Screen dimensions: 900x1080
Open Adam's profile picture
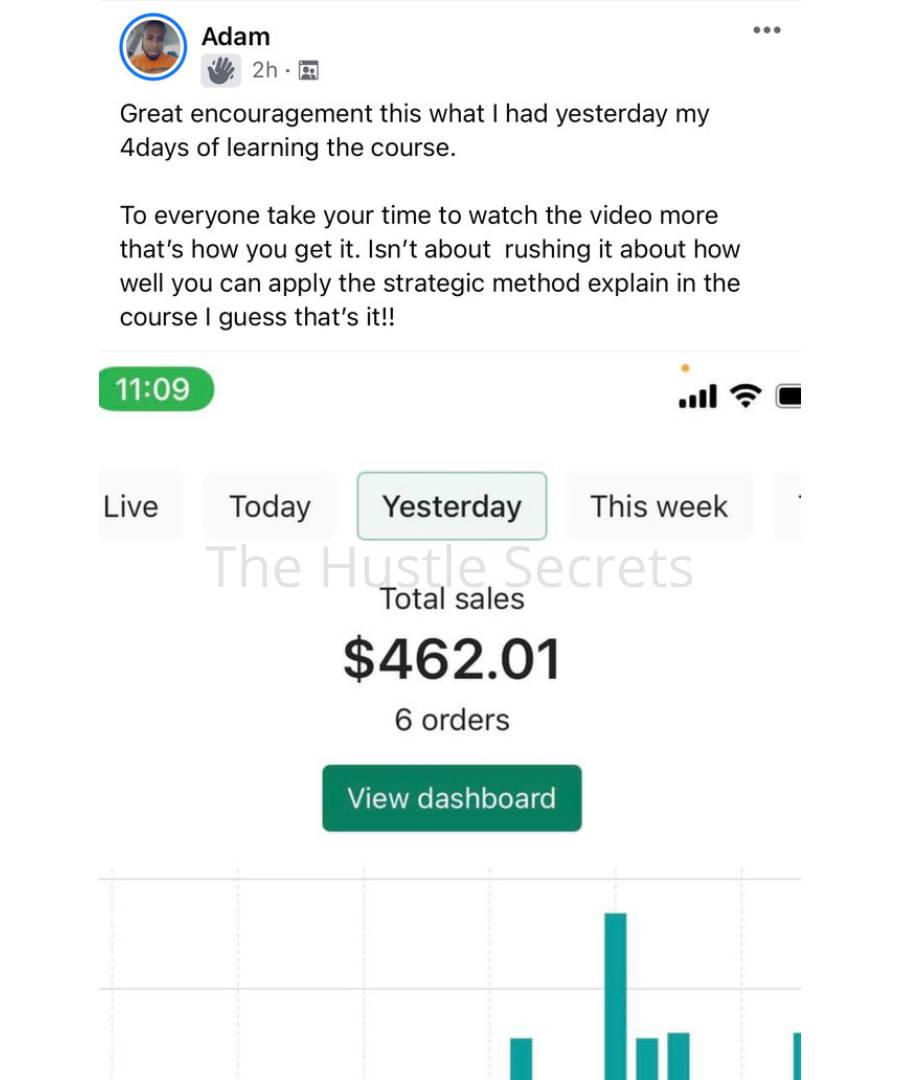pos(153,47)
